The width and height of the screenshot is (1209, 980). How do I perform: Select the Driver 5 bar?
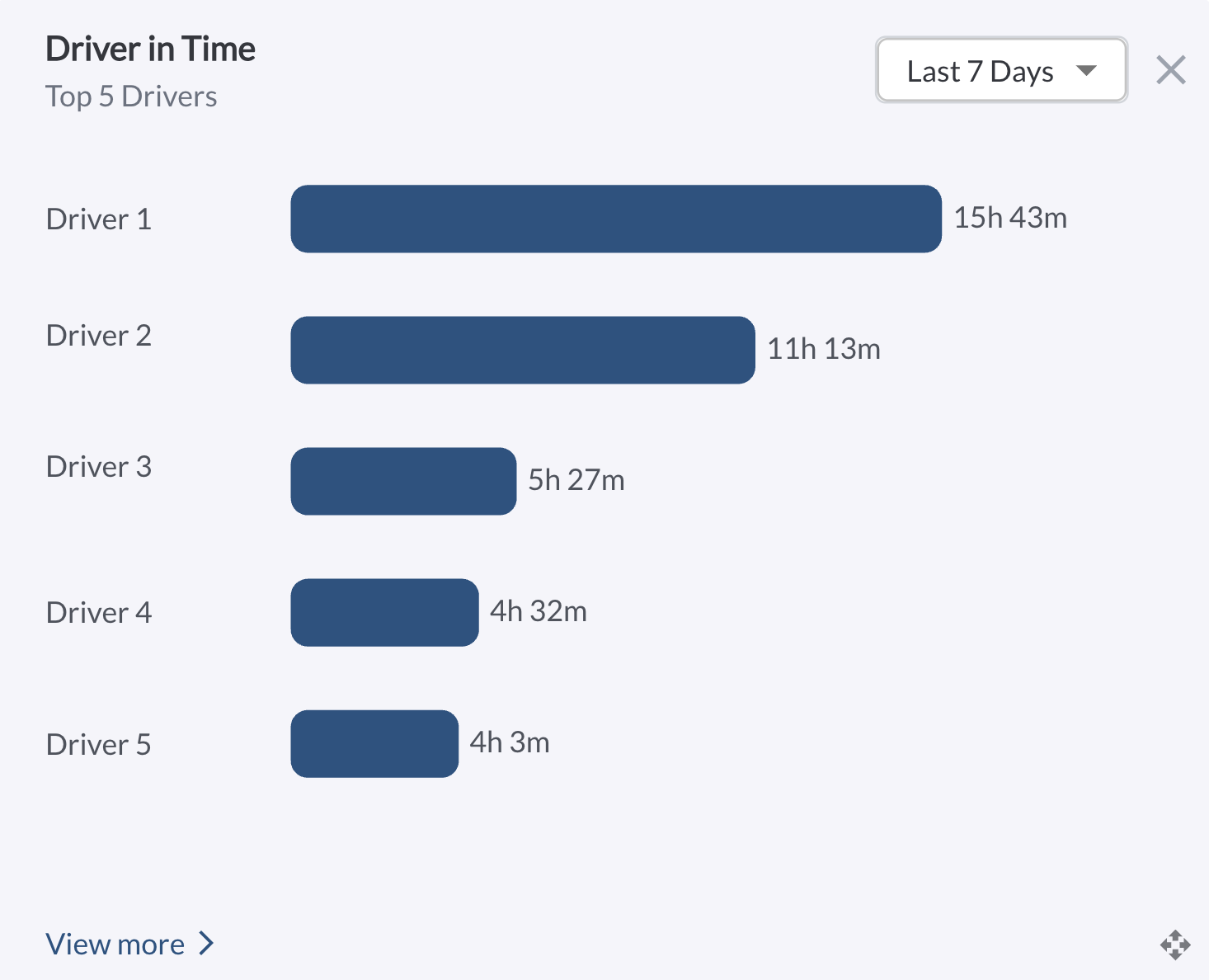click(374, 743)
